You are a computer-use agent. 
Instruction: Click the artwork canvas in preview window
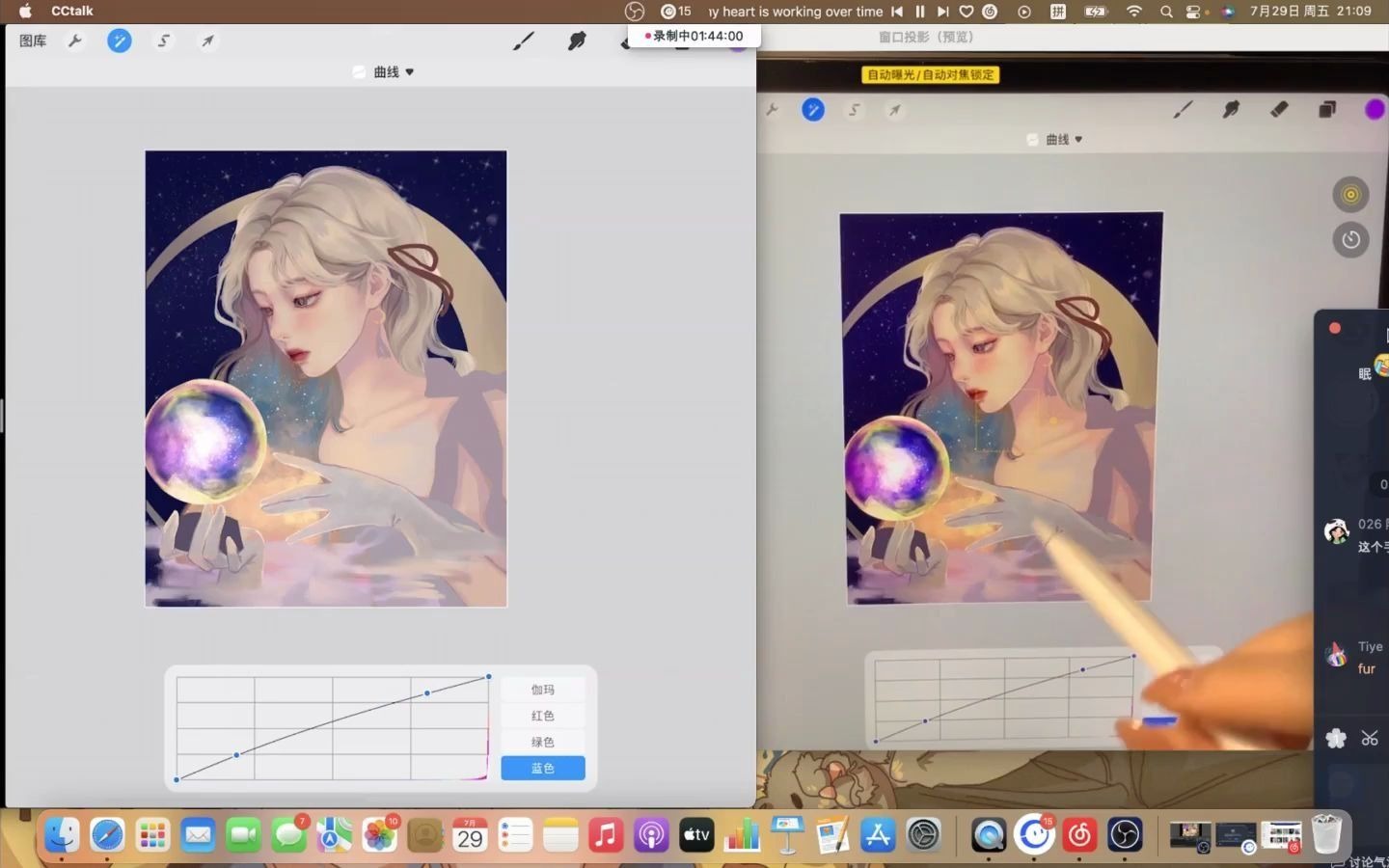point(1001,408)
